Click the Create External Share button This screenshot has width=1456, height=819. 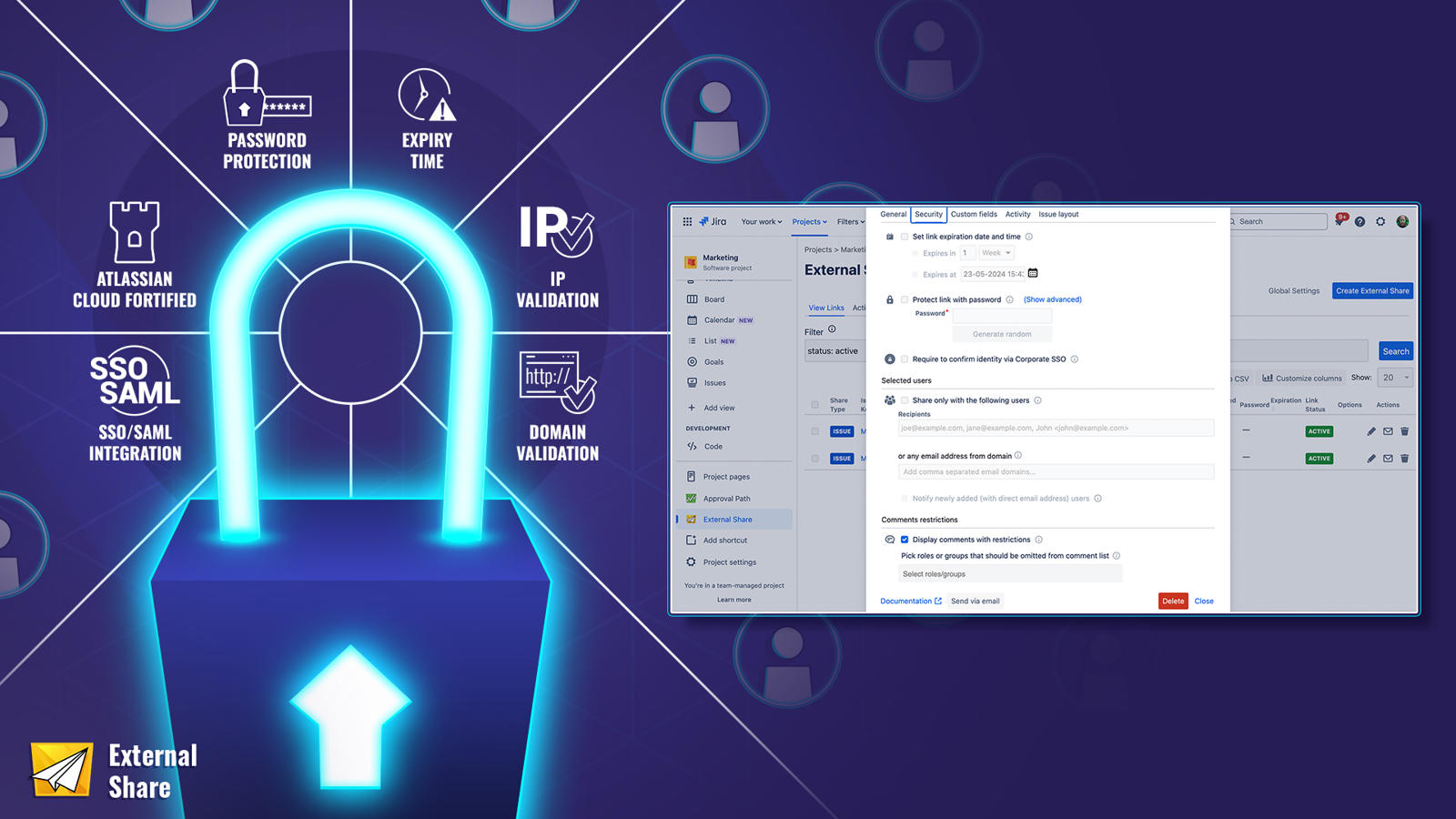[x=1371, y=290]
